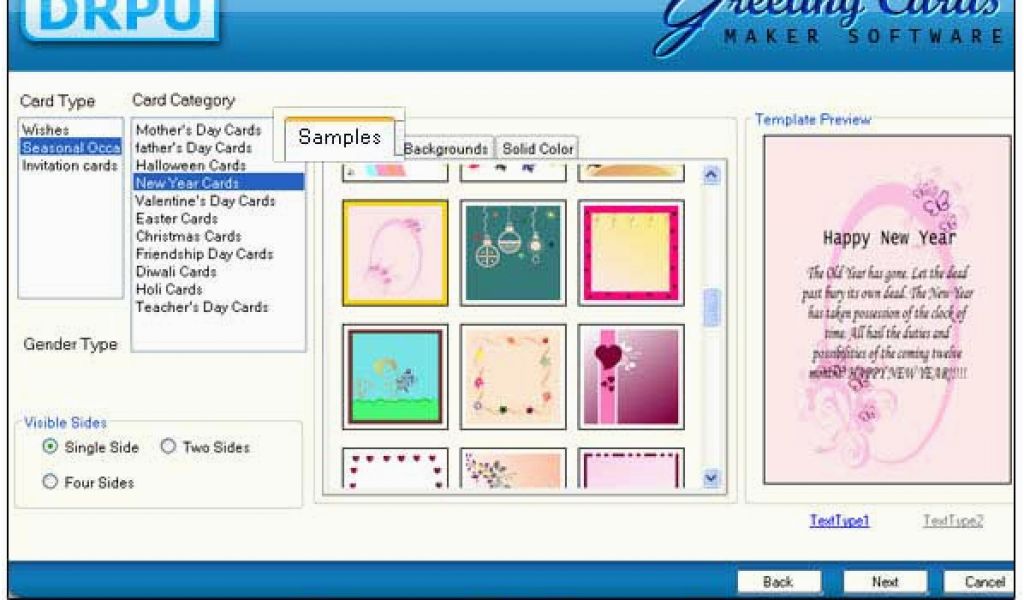Select Christmas Cards in Card Category
The image size is (1024, 600).
click(x=188, y=237)
